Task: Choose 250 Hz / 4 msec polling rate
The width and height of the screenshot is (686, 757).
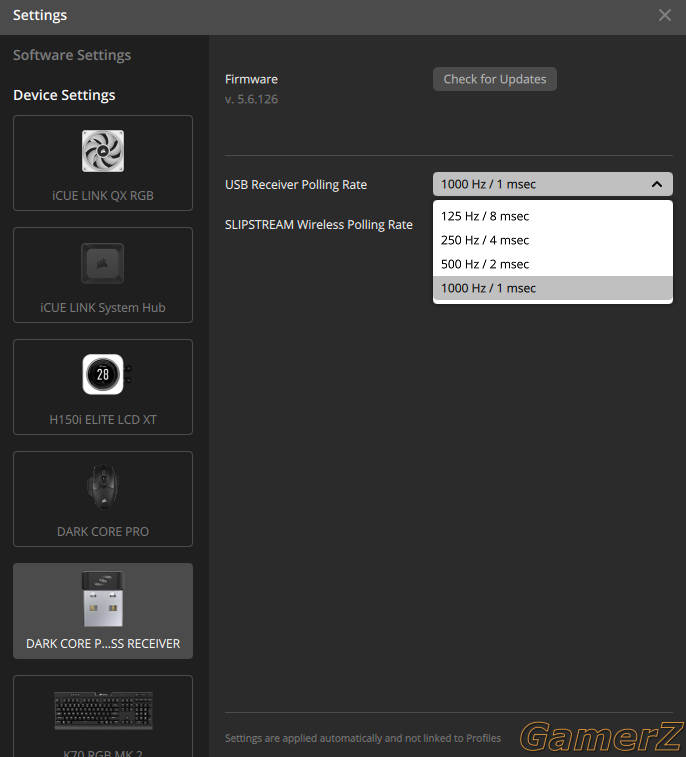Action: [553, 240]
